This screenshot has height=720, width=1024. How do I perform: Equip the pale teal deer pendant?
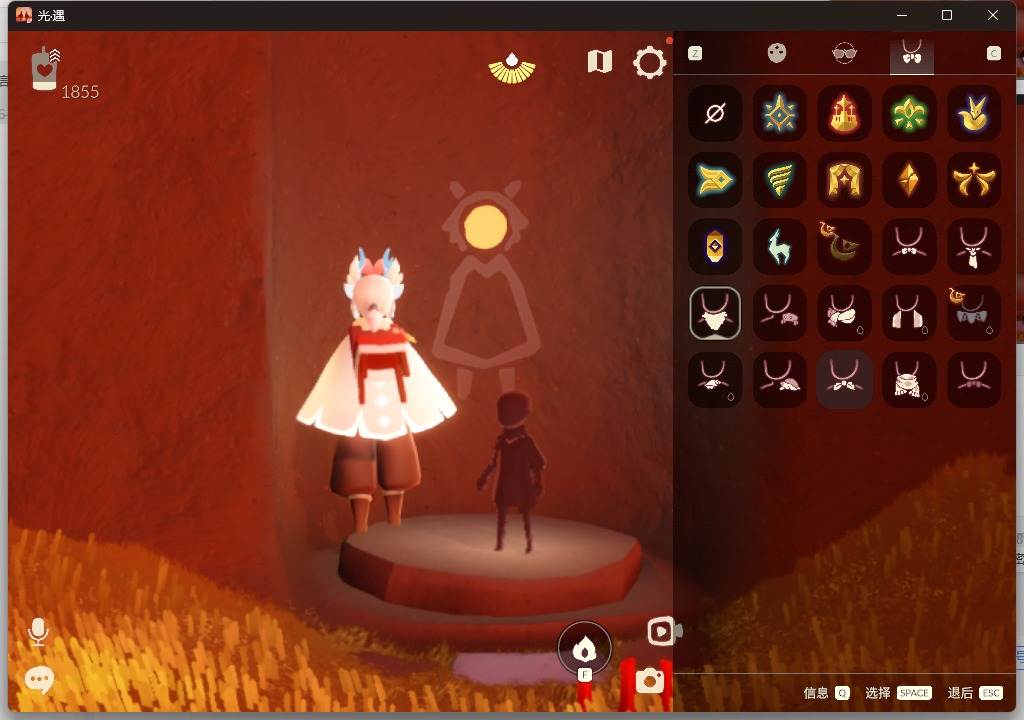click(780, 246)
